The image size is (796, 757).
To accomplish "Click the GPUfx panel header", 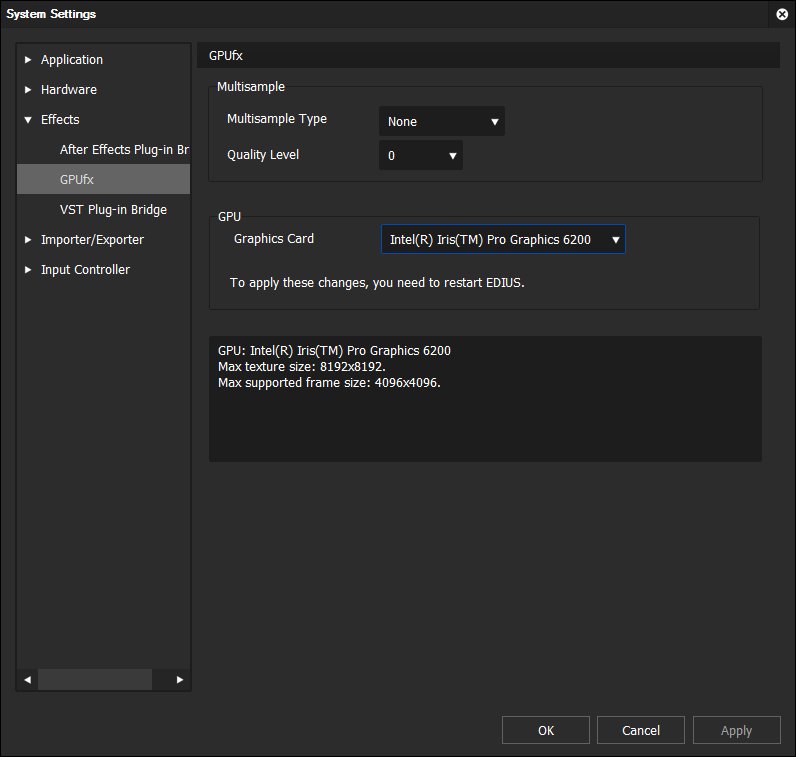I will point(488,55).
